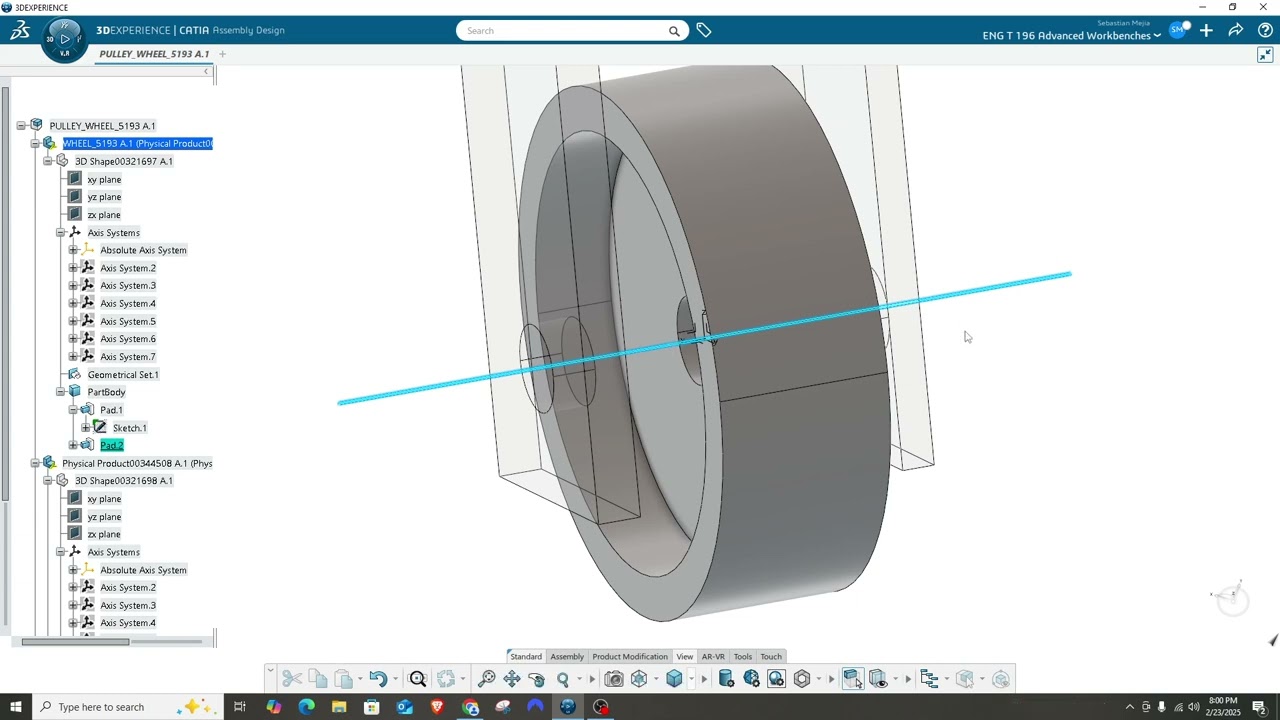Select the Pan arrows tool
Screen dimensions: 1280x720
[512, 679]
